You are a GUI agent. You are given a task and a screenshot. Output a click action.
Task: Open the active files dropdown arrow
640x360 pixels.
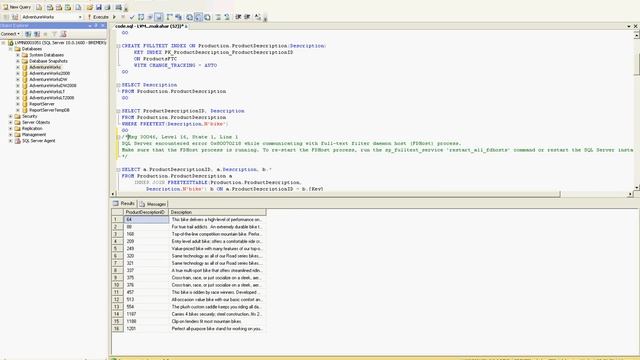pyautogui.click(x=629, y=26)
